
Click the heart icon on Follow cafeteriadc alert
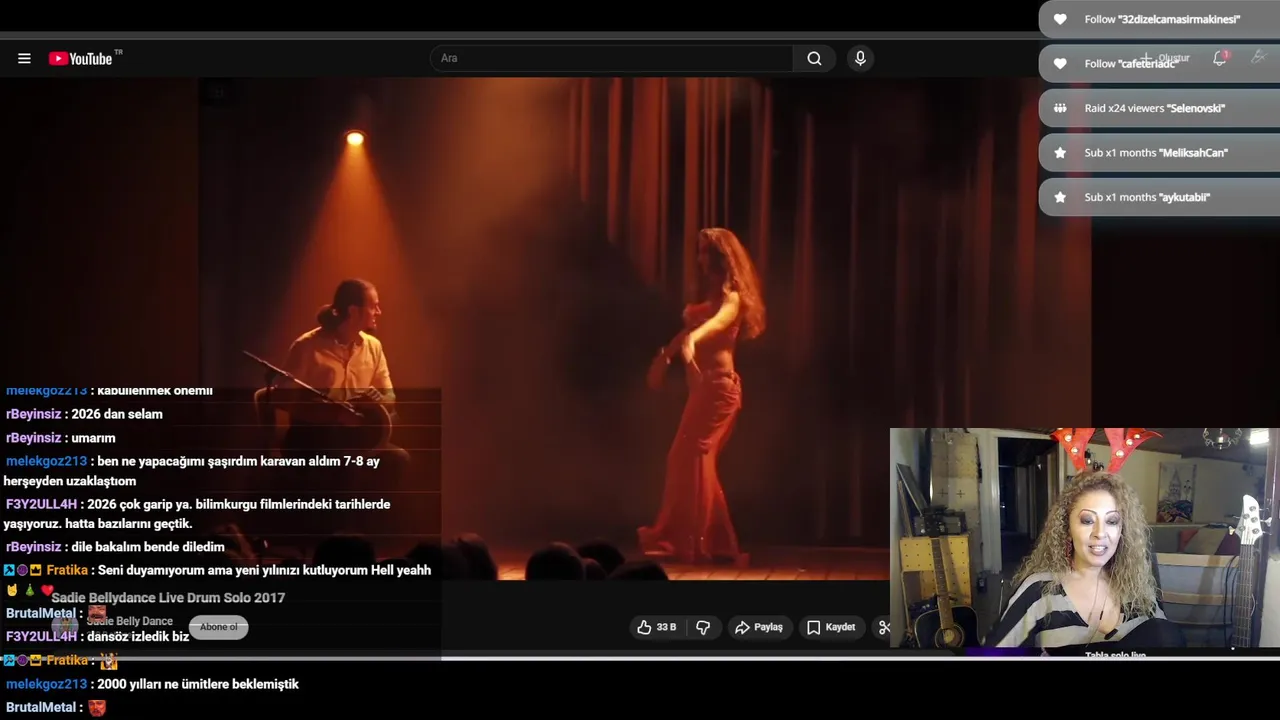pyautogui.click(x=1060, y=63)
